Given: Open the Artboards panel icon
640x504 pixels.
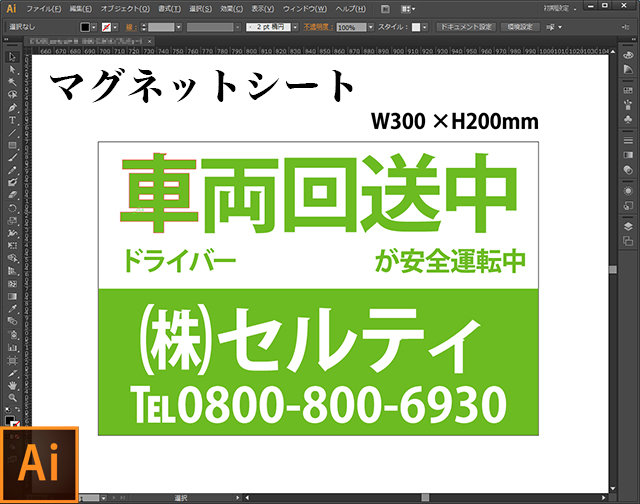Looking at the screenshot, I should point(628,241).
